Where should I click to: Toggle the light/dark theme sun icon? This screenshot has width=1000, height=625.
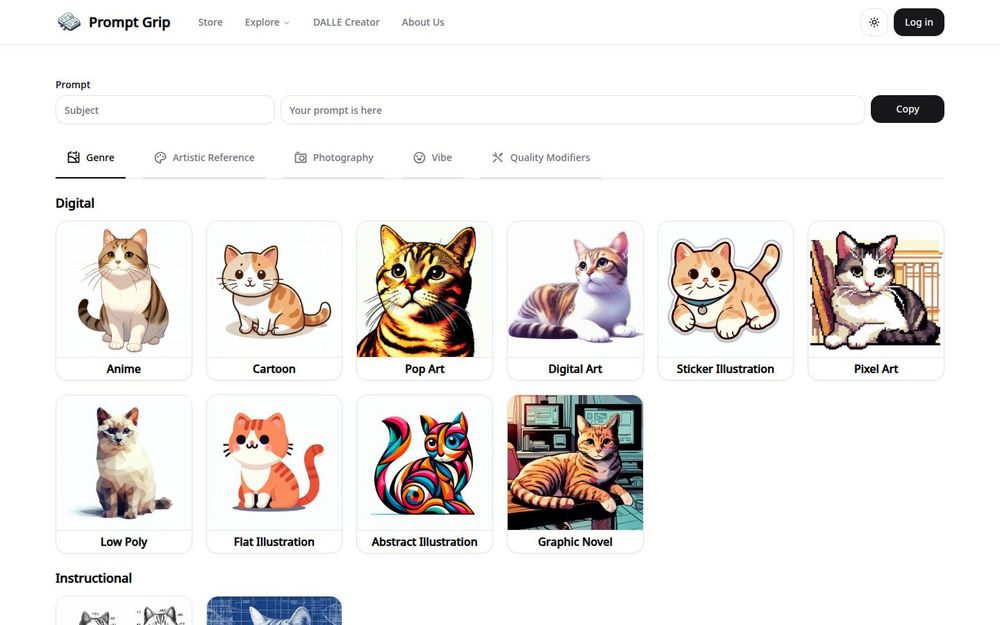(x=874, y=22)
